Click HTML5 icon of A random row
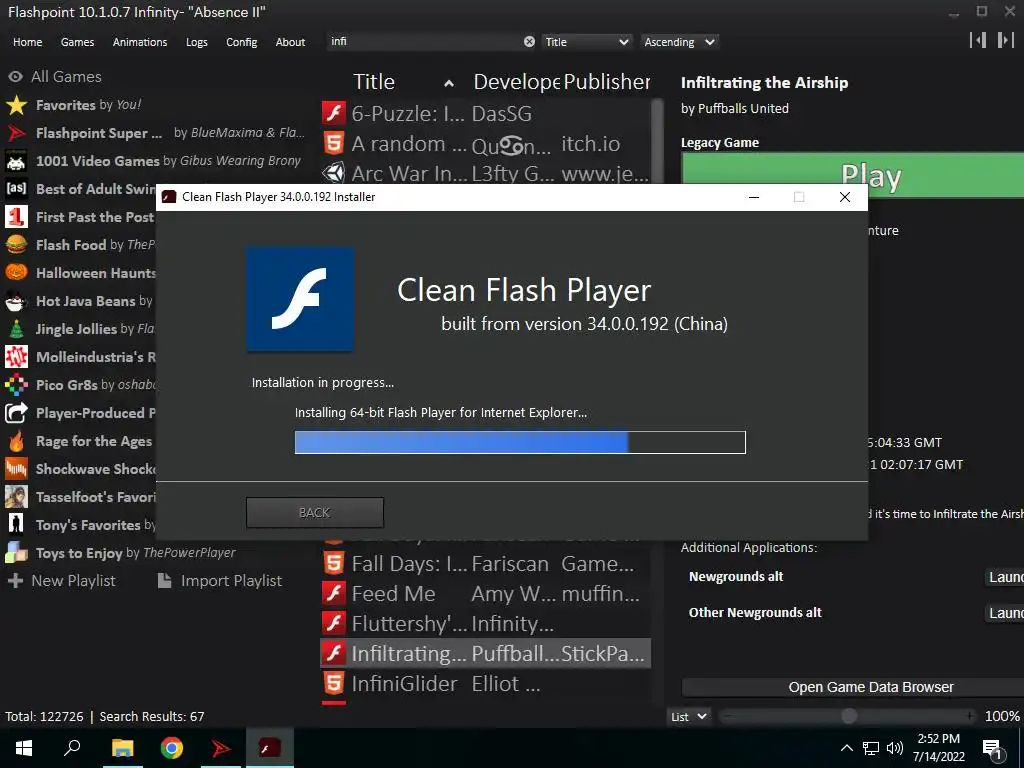 coord(334,143)
